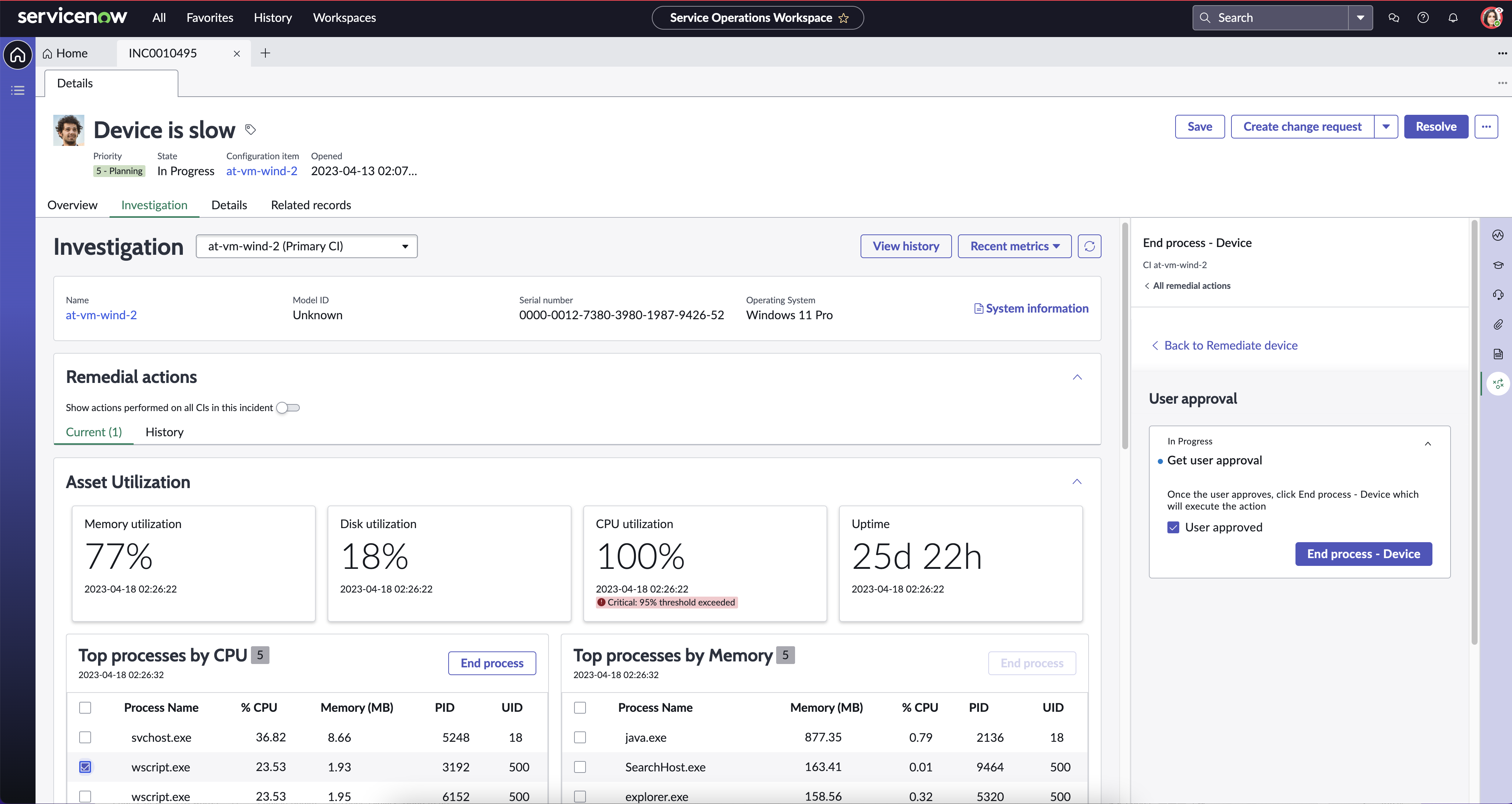Viewport: 1512px width, 804px height.
Task: Select the playbook strategy icon in right sidebar
Action: pos(1499,383)
